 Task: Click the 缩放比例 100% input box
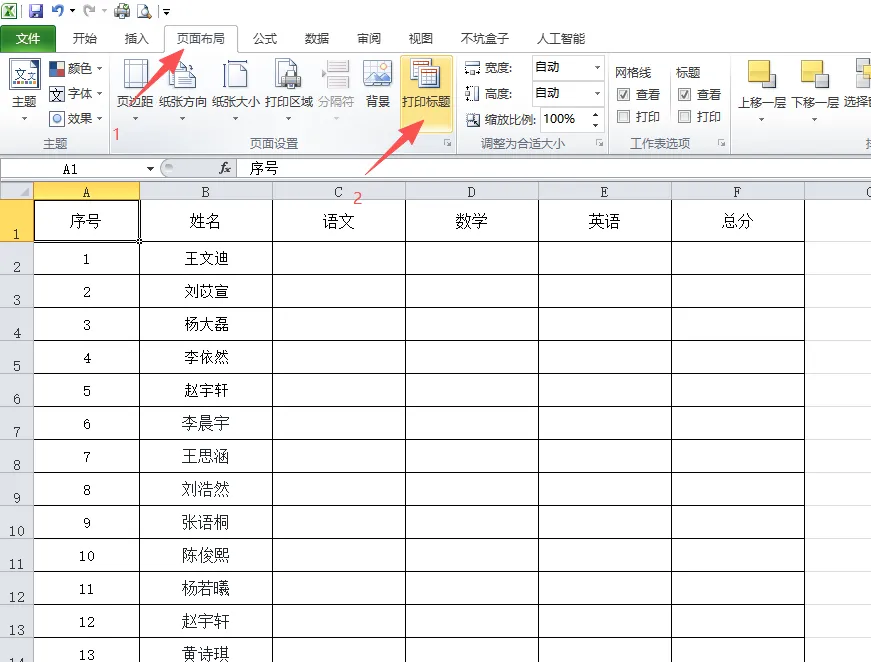coord(565,119)
